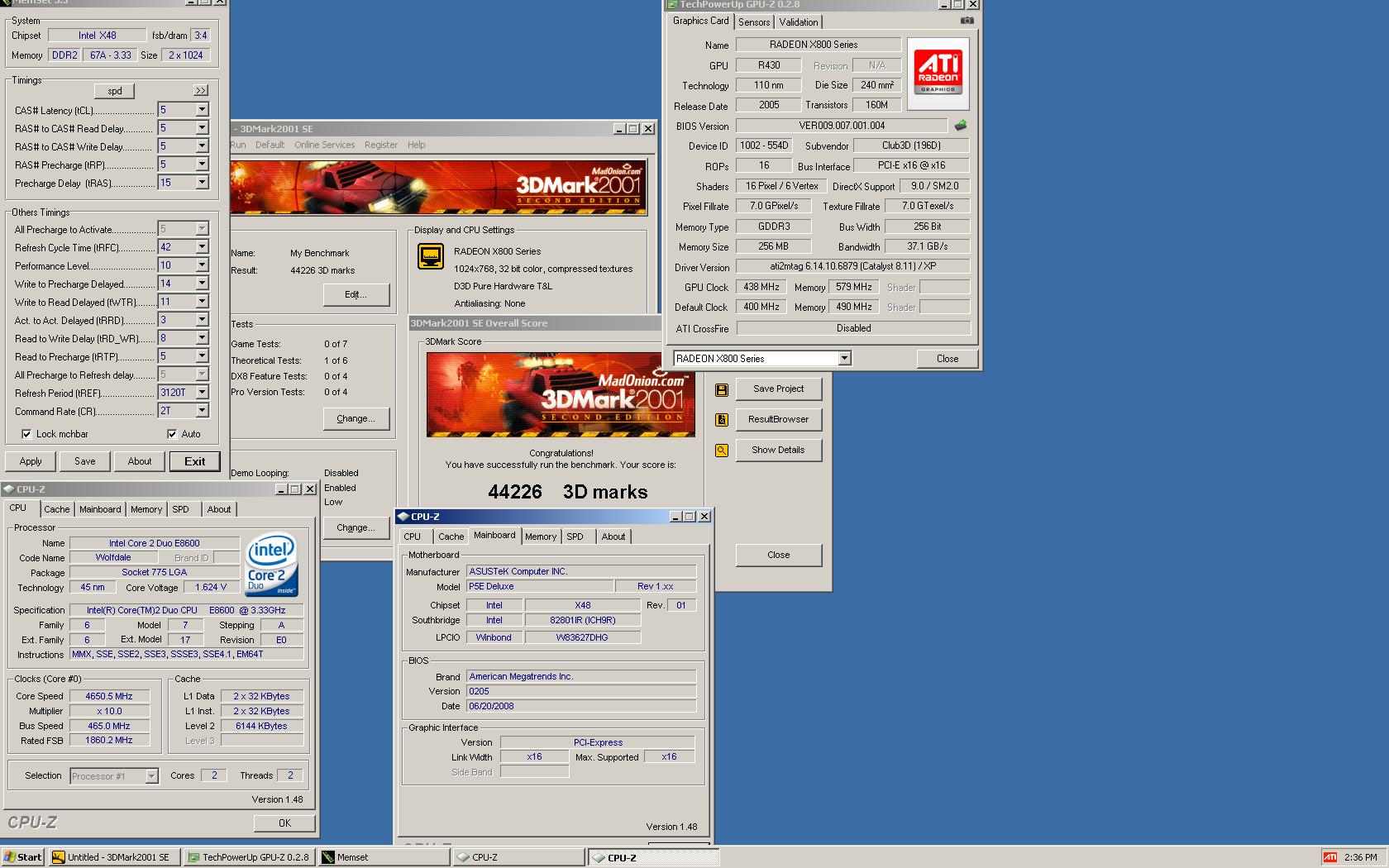Switch to Memset taskbar item
The image size is (1389, 868).
pyautogui.click(x=384, y=857)
